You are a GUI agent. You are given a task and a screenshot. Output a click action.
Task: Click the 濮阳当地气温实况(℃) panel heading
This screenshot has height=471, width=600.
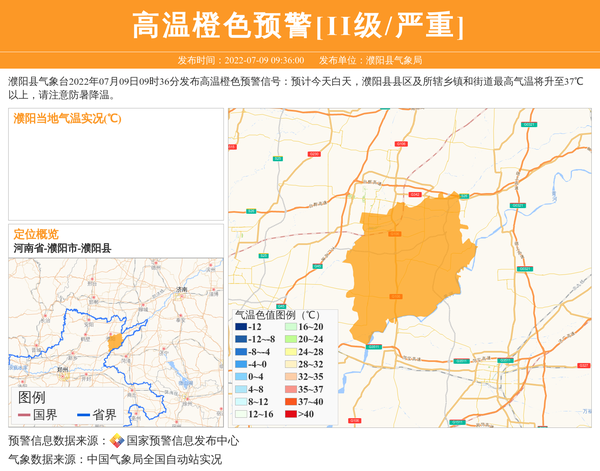click(x=67, y=119)
